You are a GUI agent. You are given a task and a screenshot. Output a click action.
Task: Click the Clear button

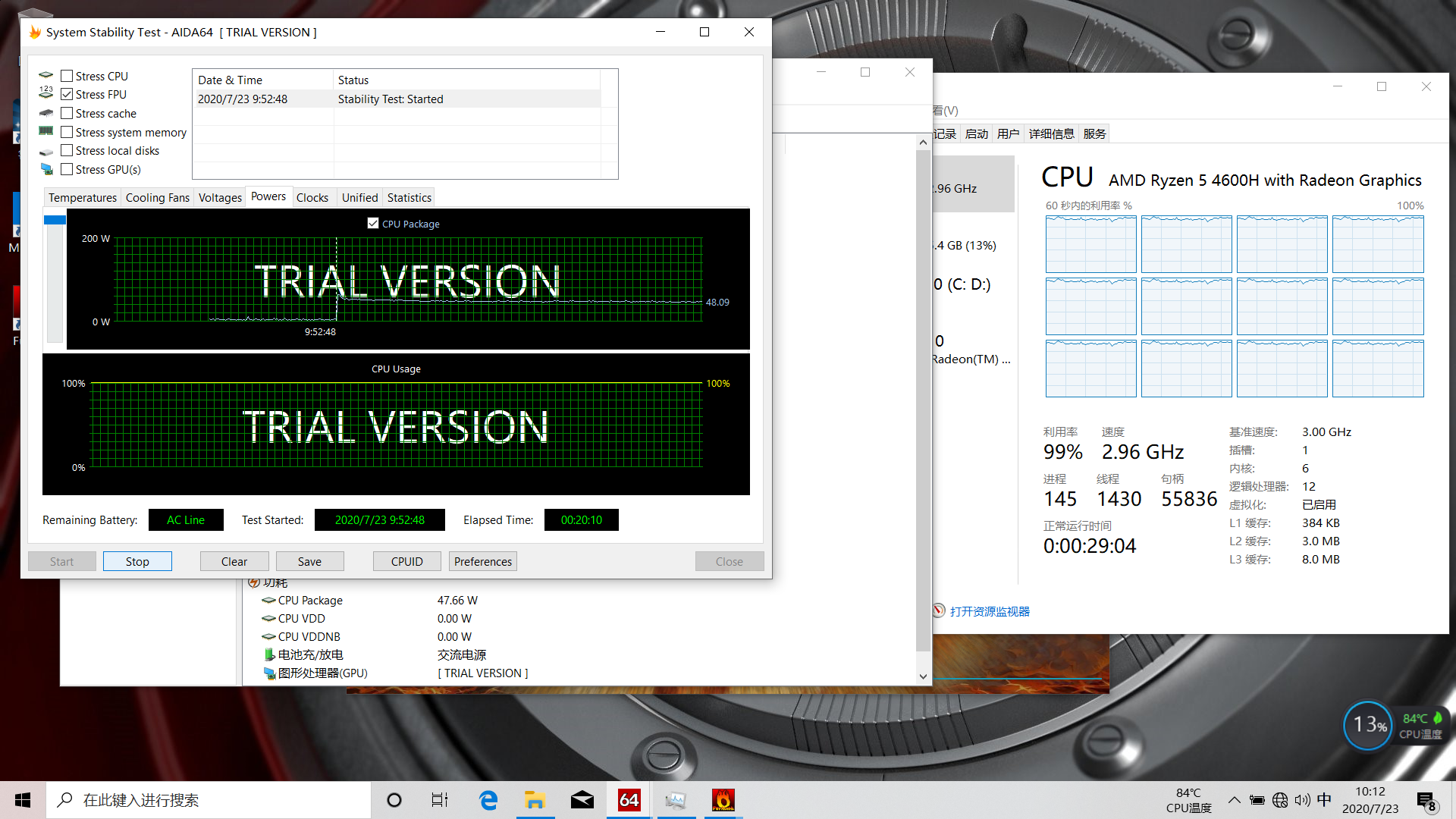tap(234, 561)
